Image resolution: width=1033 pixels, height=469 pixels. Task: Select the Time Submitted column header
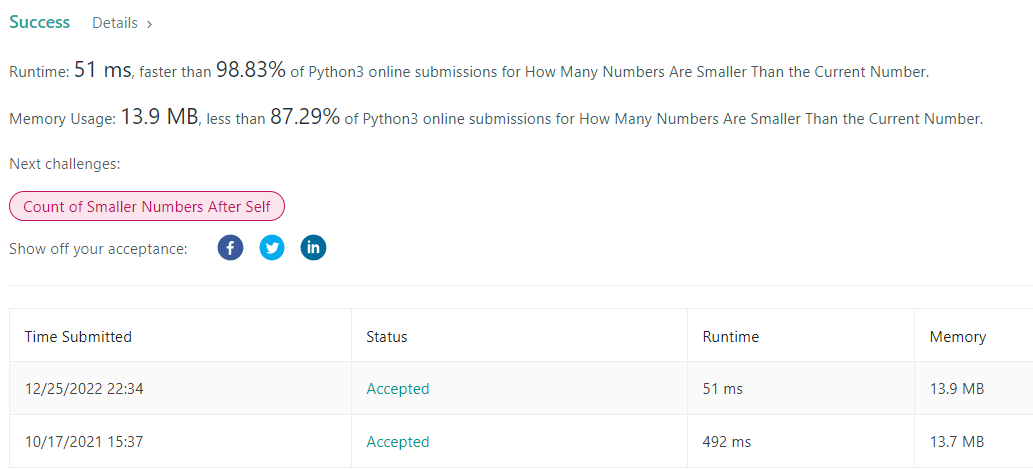pos(78,337)
